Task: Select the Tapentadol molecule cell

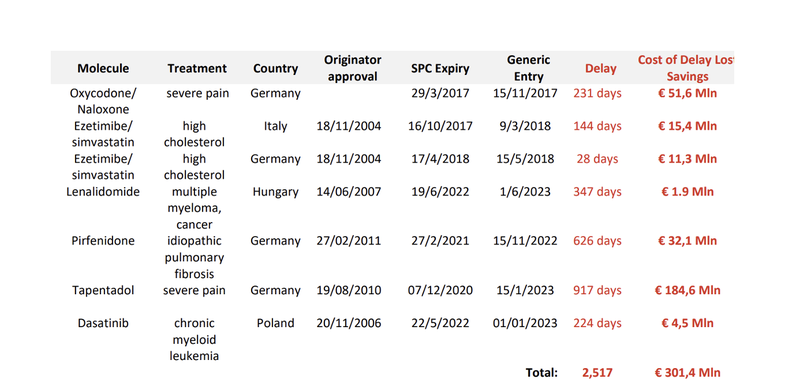Action: (x=103, y=290)
